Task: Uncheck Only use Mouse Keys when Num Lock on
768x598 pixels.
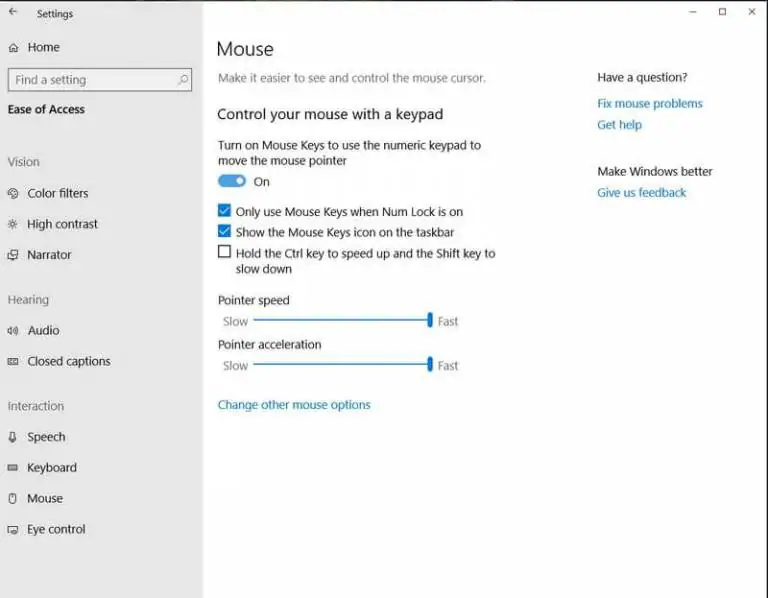Action: point(224,211)
